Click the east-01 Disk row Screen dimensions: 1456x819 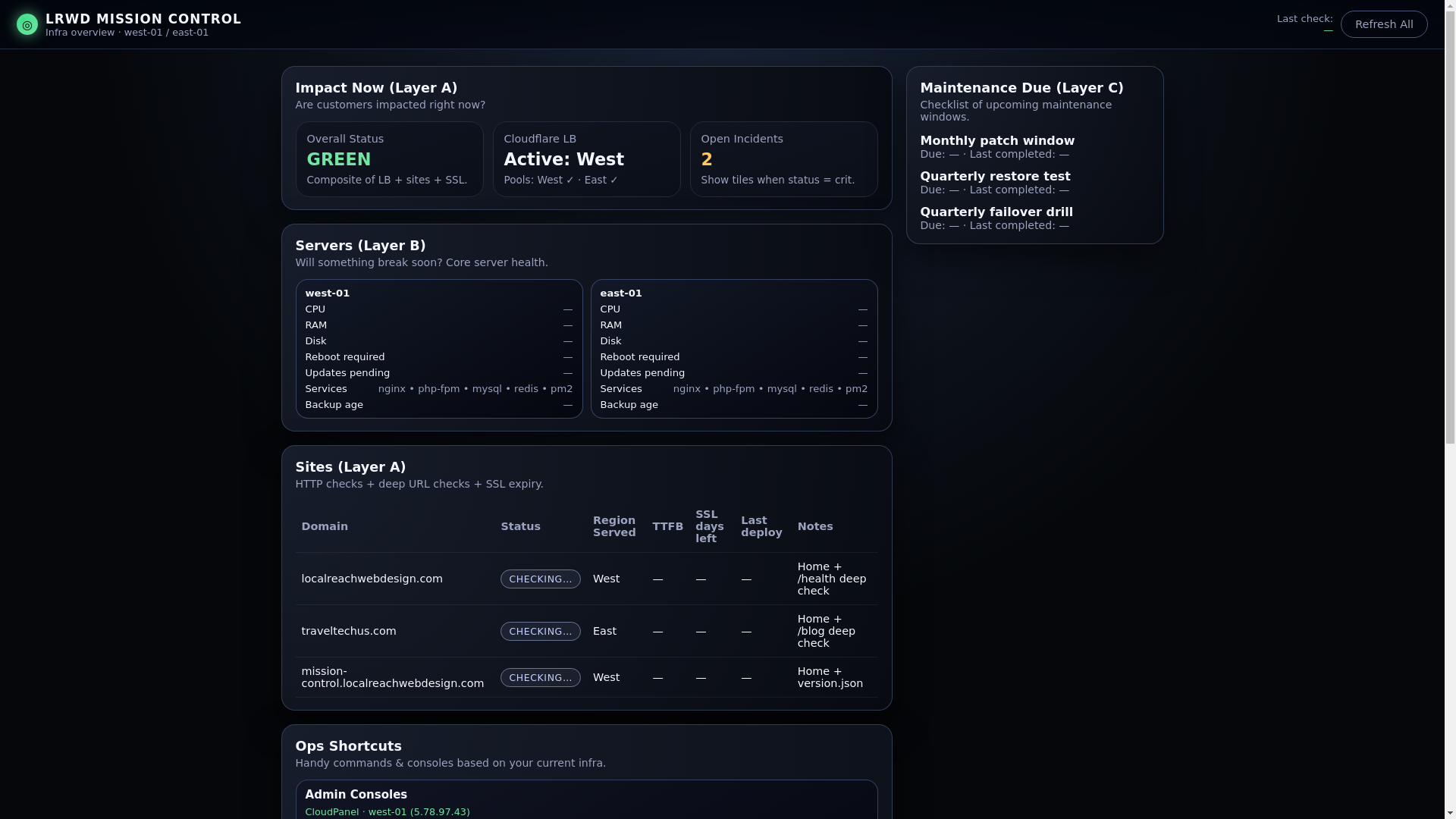click(734, 341)
